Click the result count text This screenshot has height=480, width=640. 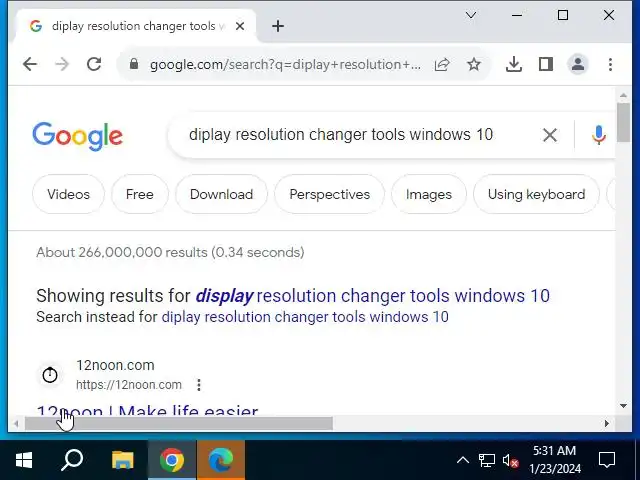pos(170,252)
